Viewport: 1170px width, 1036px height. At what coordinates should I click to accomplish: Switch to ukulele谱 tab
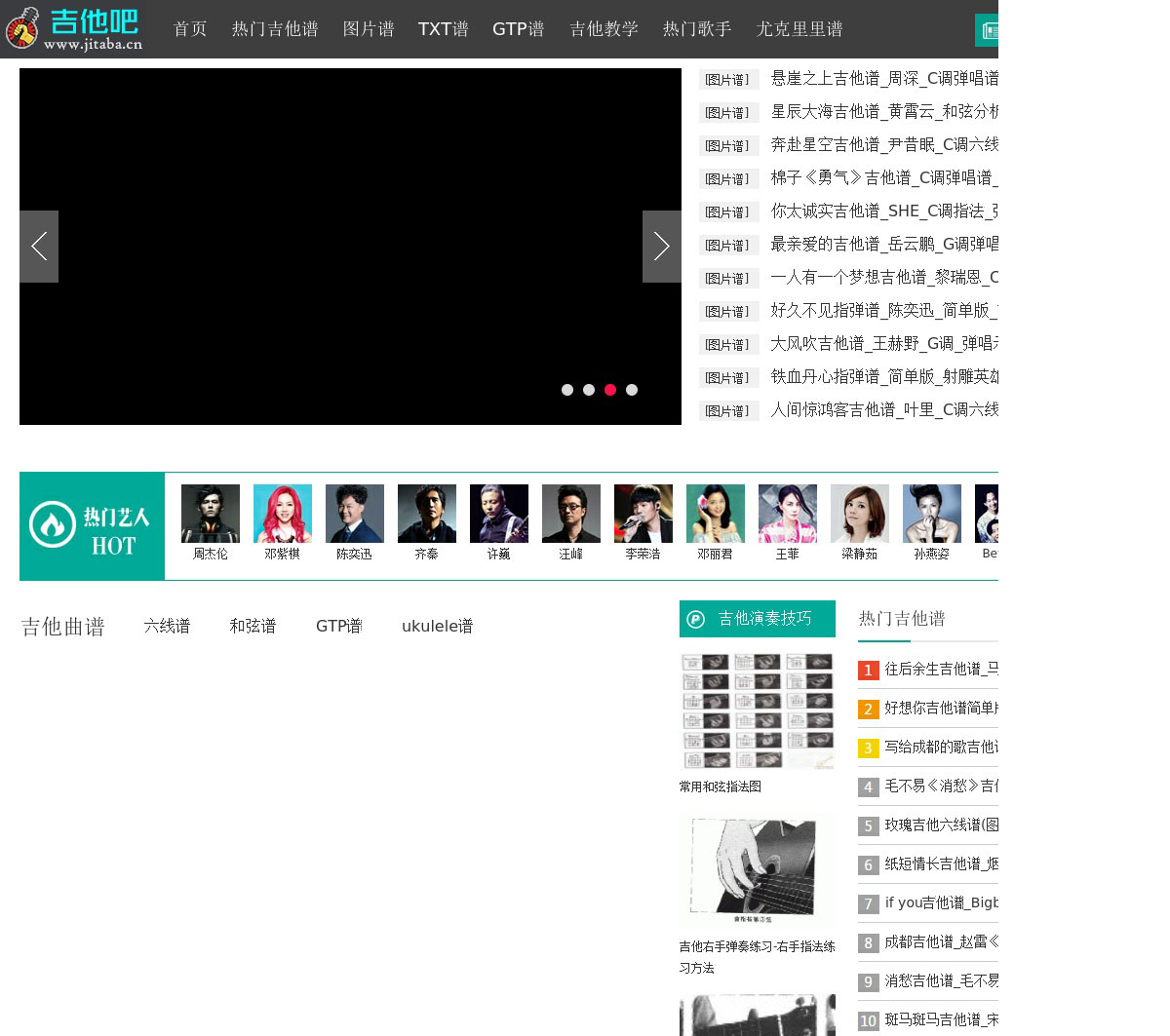pyautogui.click(x=437, y=626)
